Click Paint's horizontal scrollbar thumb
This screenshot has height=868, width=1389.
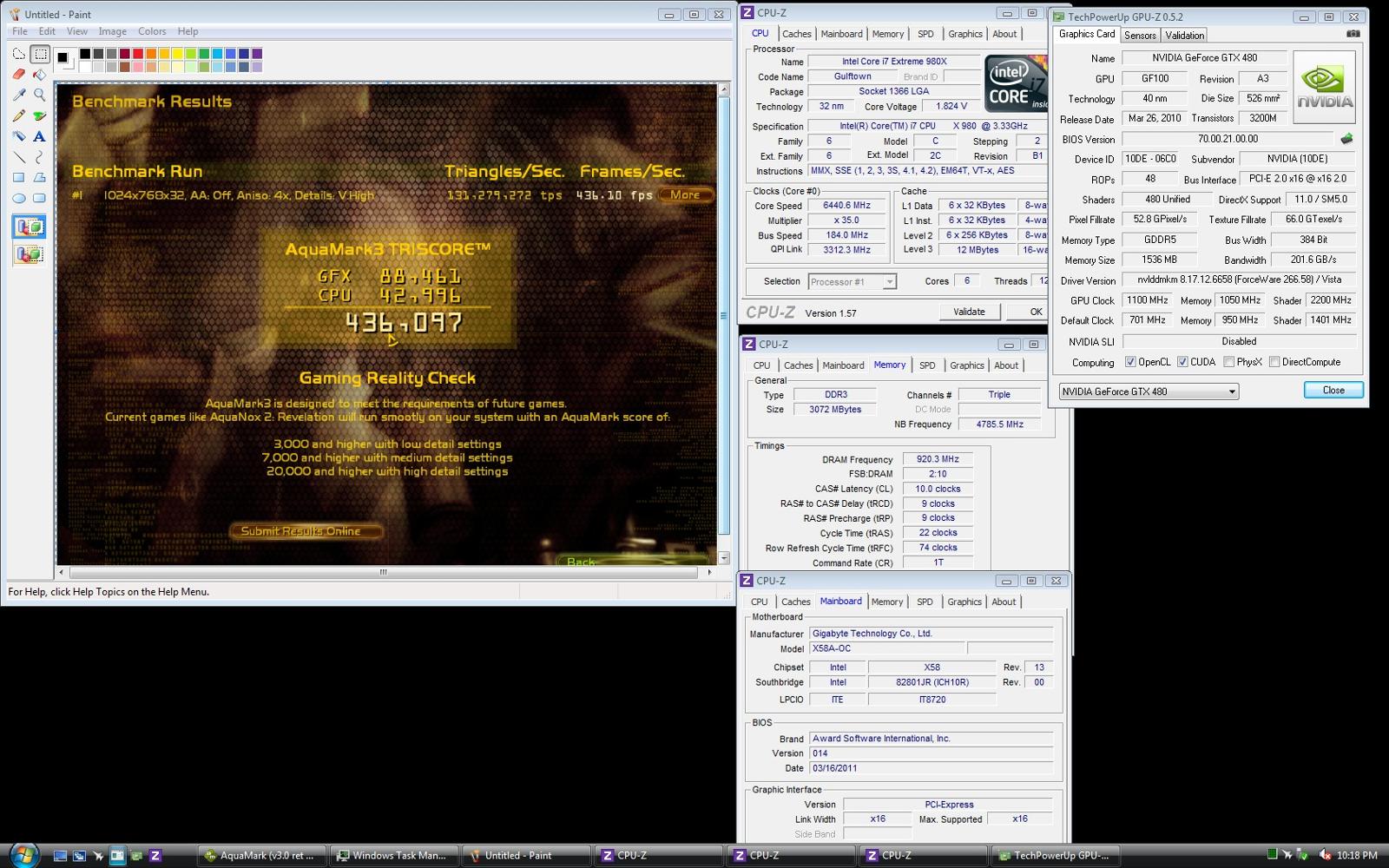[x=383, y=572]
